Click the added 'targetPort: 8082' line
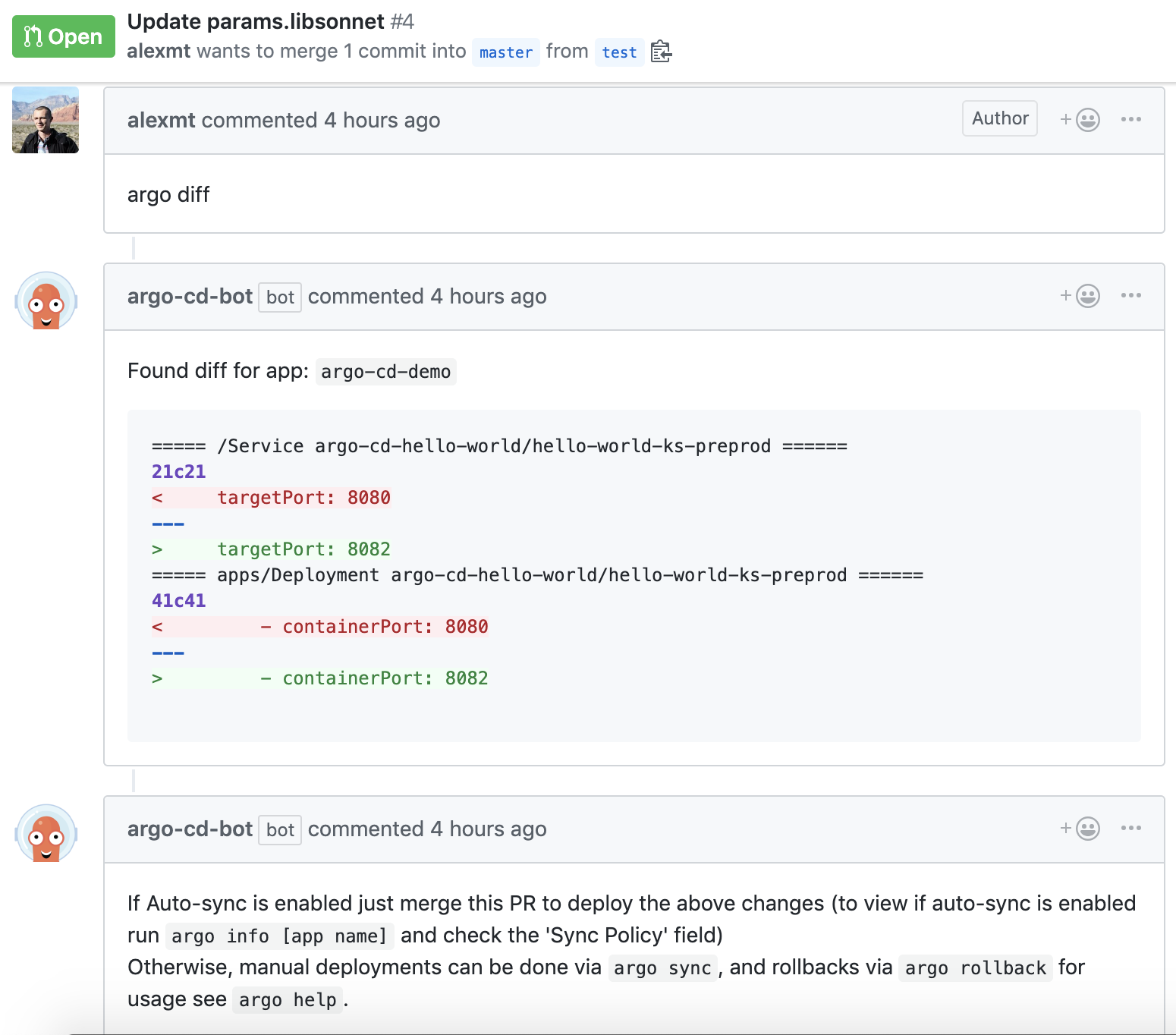This screenshot has width=1176, height=1035. (272, 549)
